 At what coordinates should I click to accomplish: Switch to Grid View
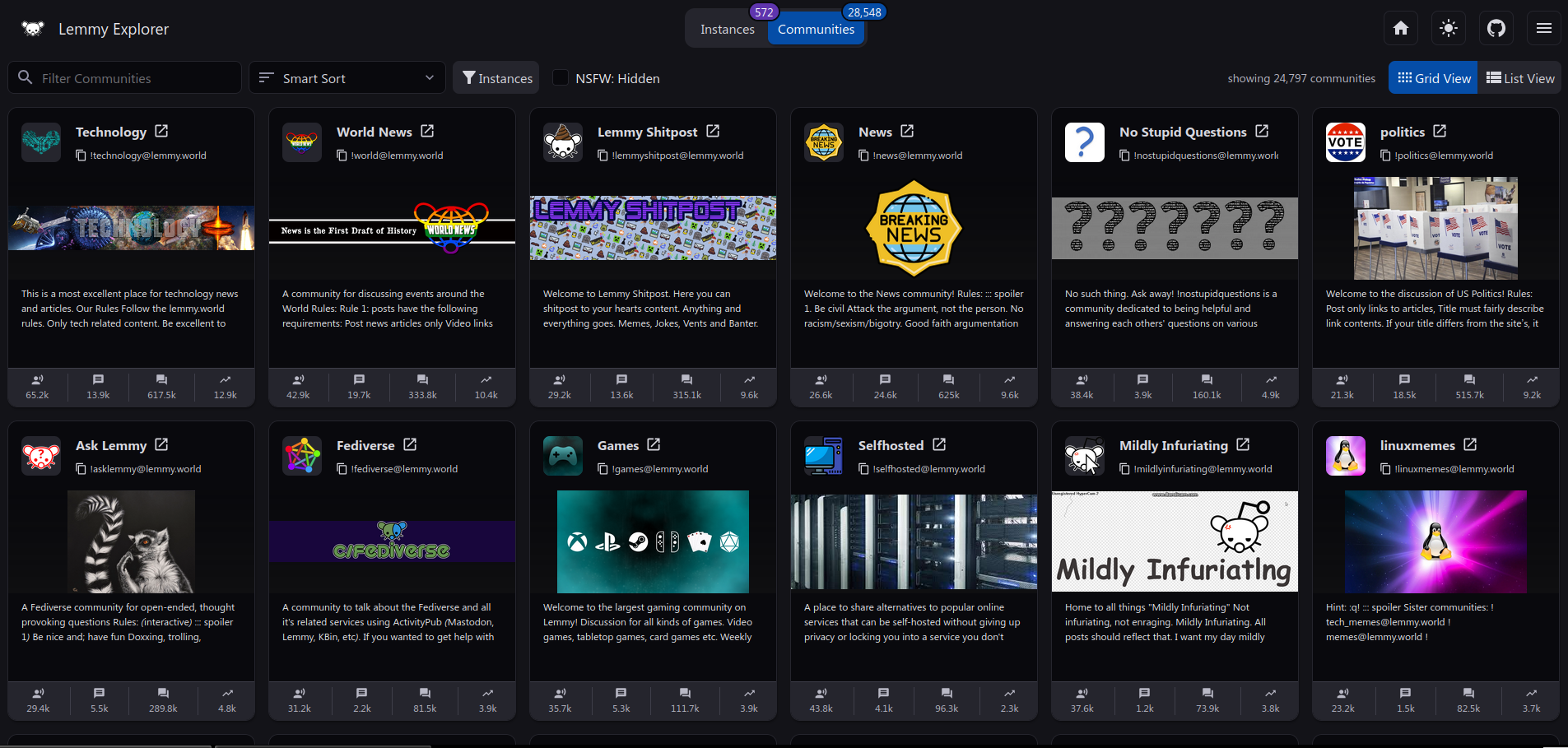(x=1433, y=78)
